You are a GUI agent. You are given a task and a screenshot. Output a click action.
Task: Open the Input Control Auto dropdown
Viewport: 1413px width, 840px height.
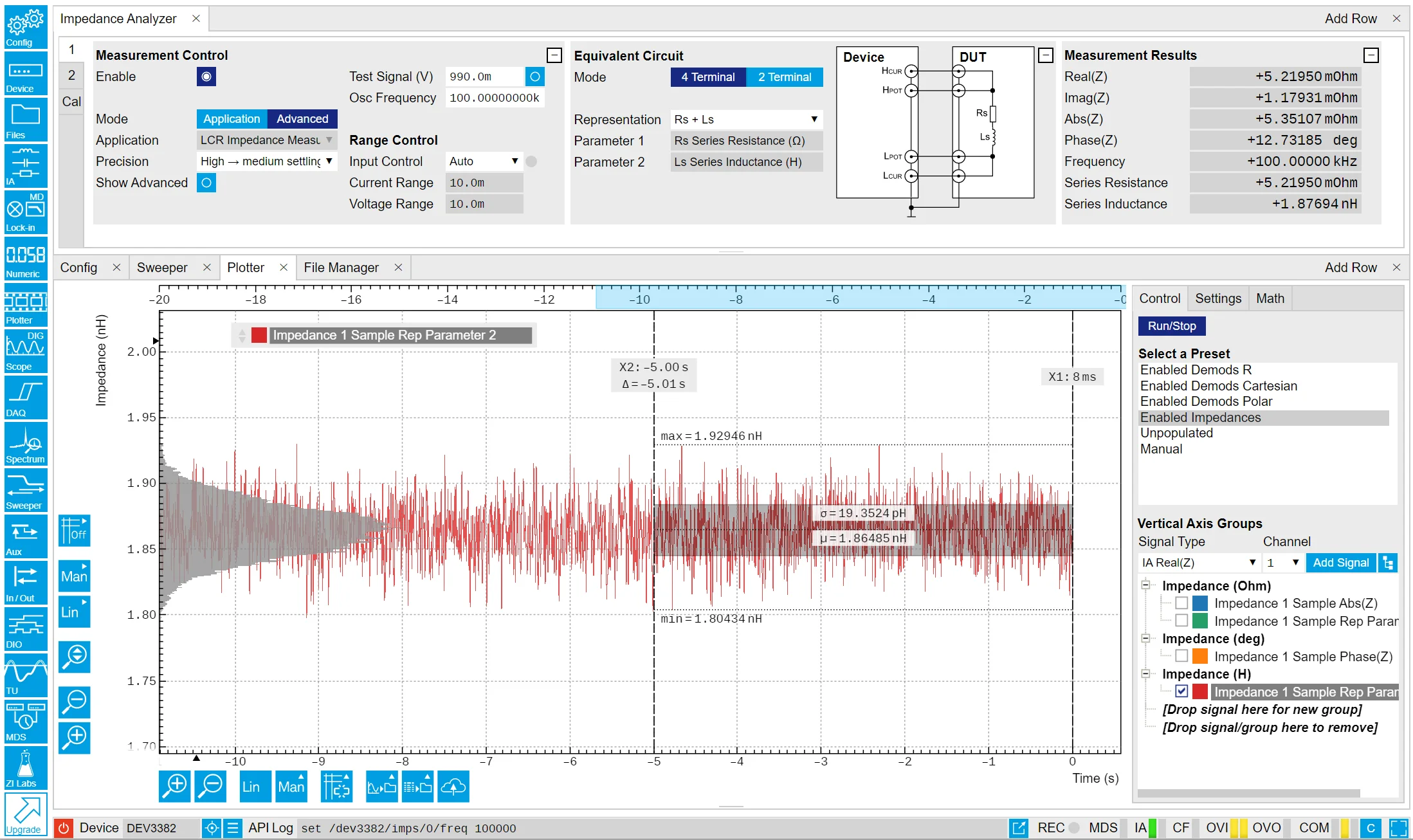click(484, 161)
